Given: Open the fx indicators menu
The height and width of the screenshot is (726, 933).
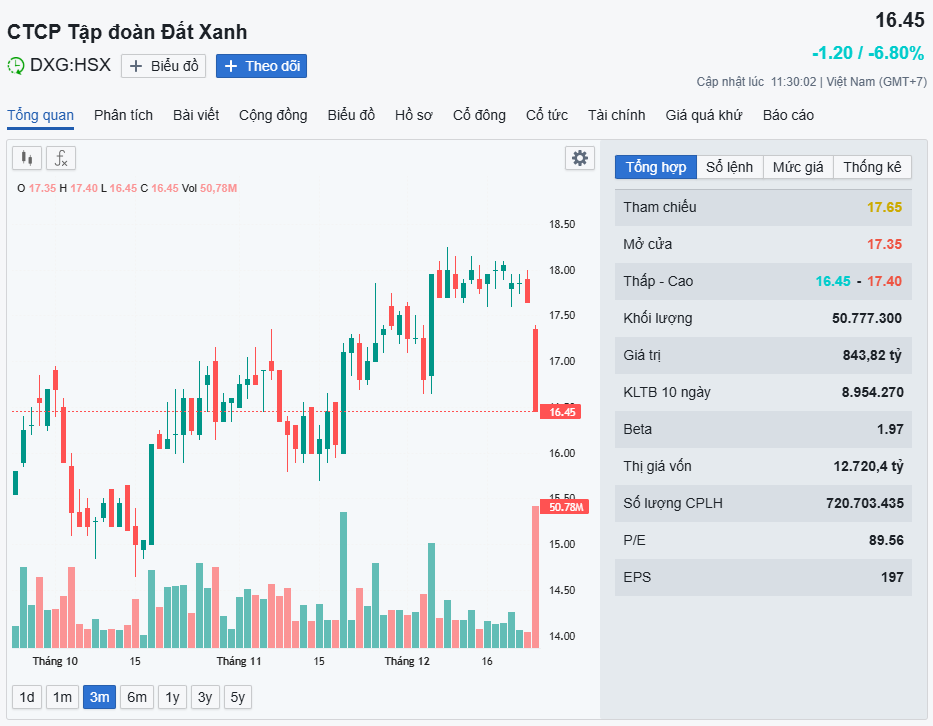Looking at the screenshot, I should point(61,158).
